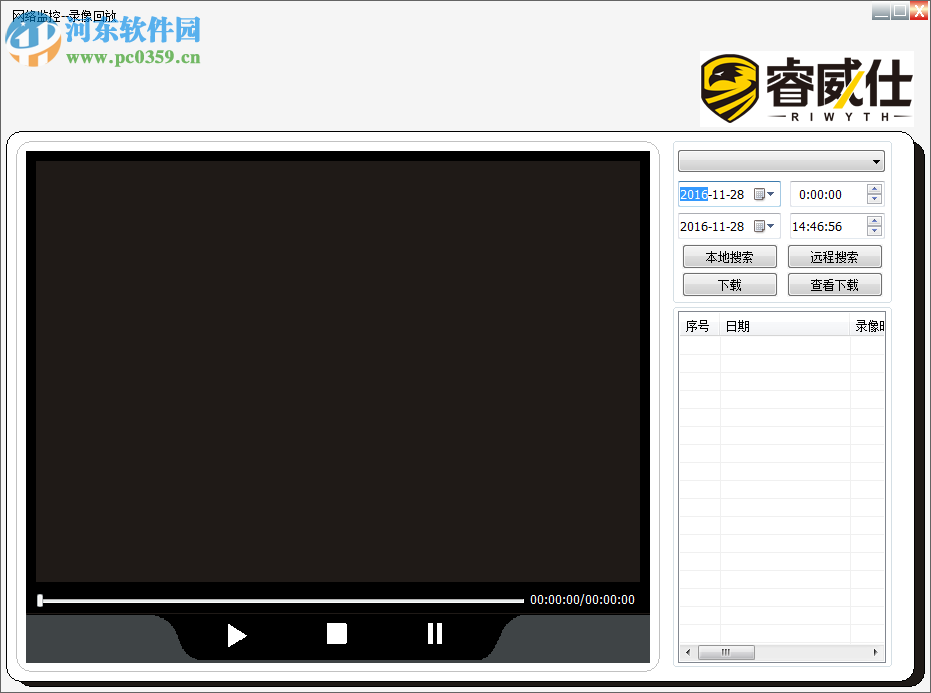The image size is (931, 693).
Task: Open calendar picker for the start date 2016-11-28
Action: pos(757,193)
